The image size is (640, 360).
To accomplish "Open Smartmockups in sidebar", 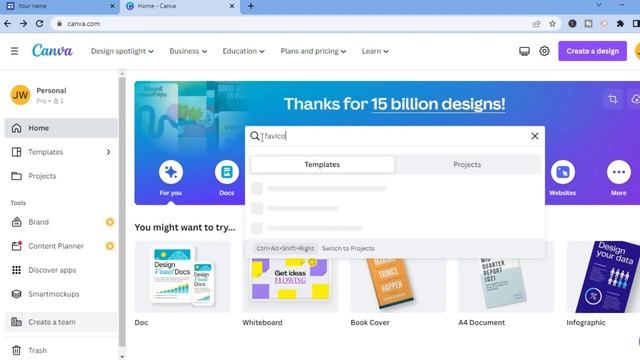I will pyautogui.click(x=61, y=294).
